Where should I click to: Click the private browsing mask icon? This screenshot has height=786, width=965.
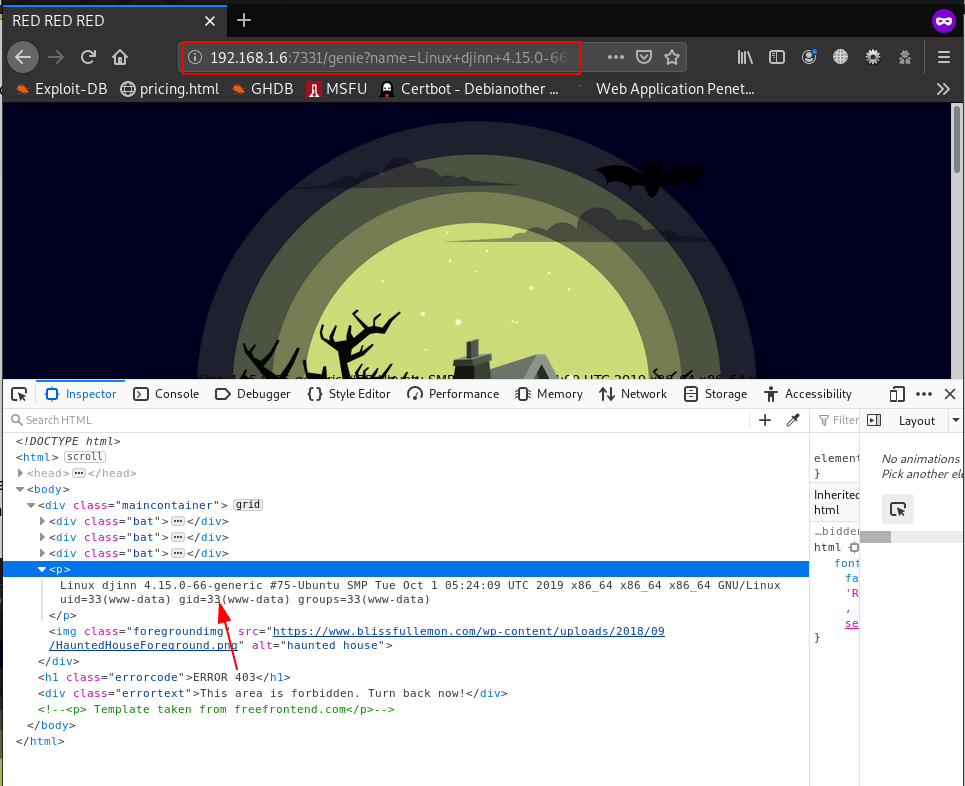click(x=943, y=21)
